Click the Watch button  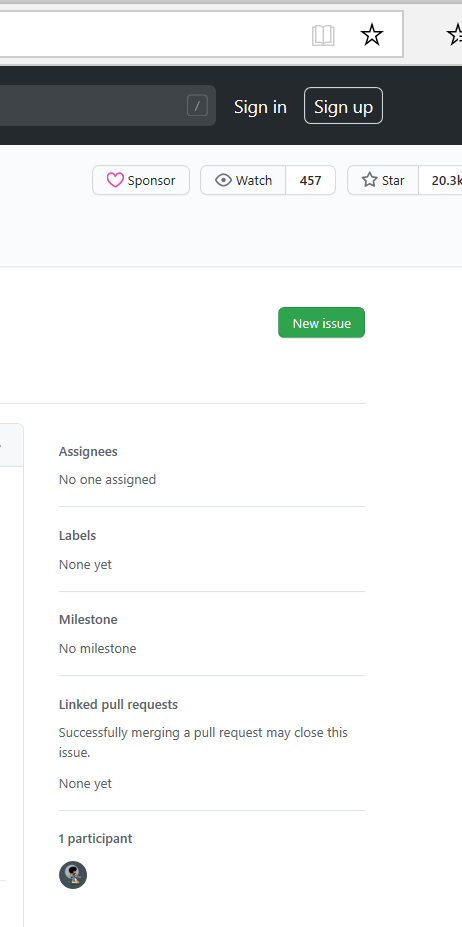point(243,180)
